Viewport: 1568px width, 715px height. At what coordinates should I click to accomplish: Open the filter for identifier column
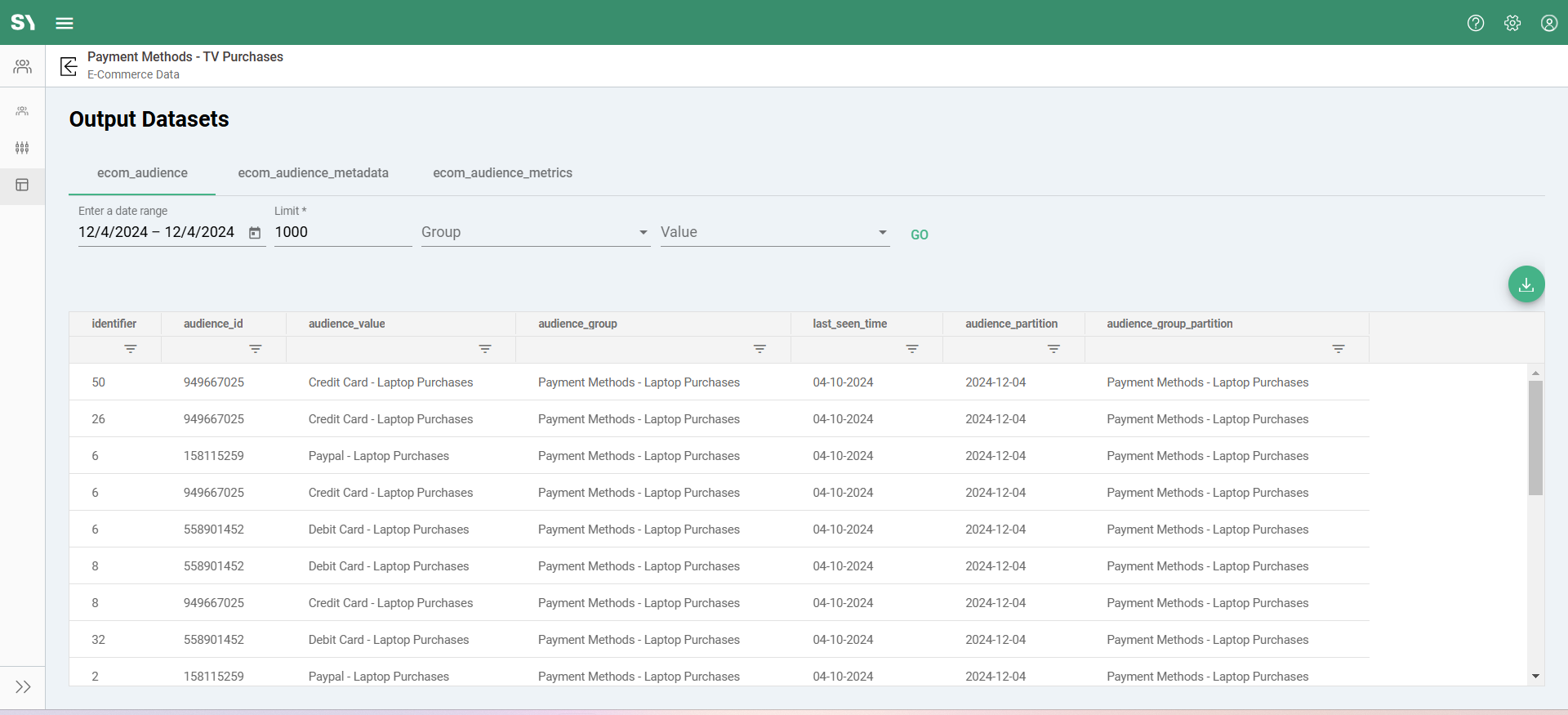130,349
